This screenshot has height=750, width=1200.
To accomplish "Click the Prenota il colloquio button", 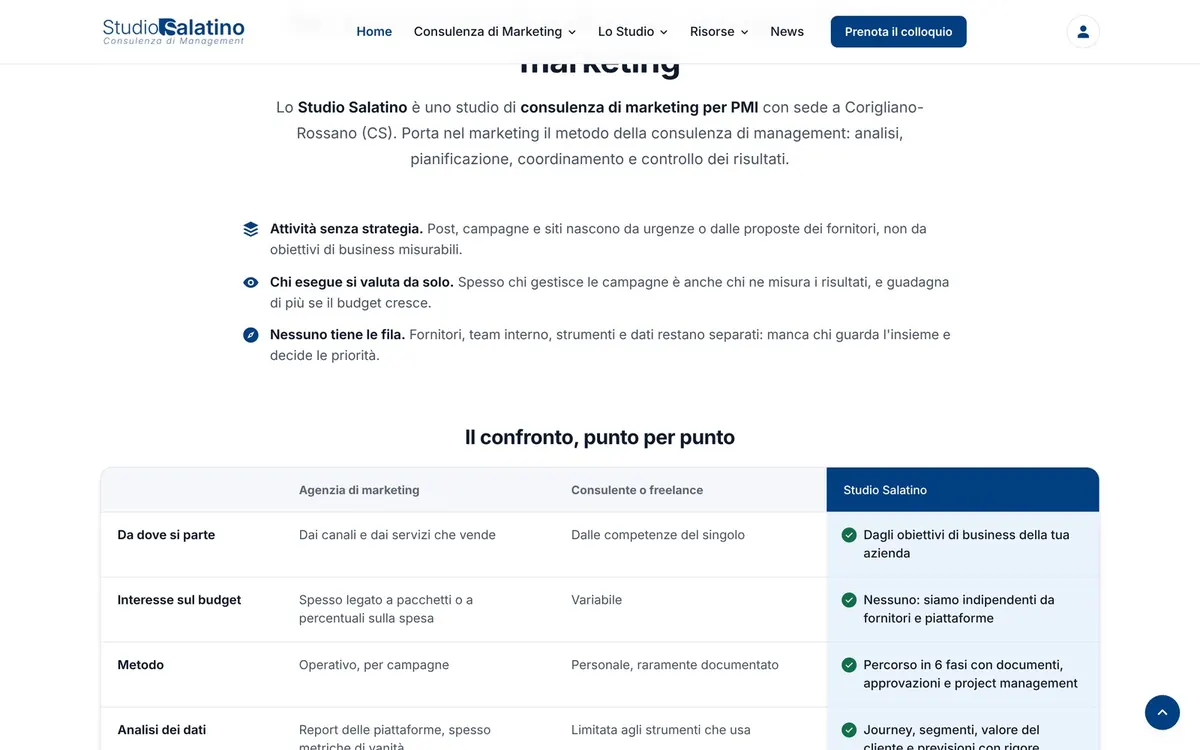I will (x=898, y=32).
